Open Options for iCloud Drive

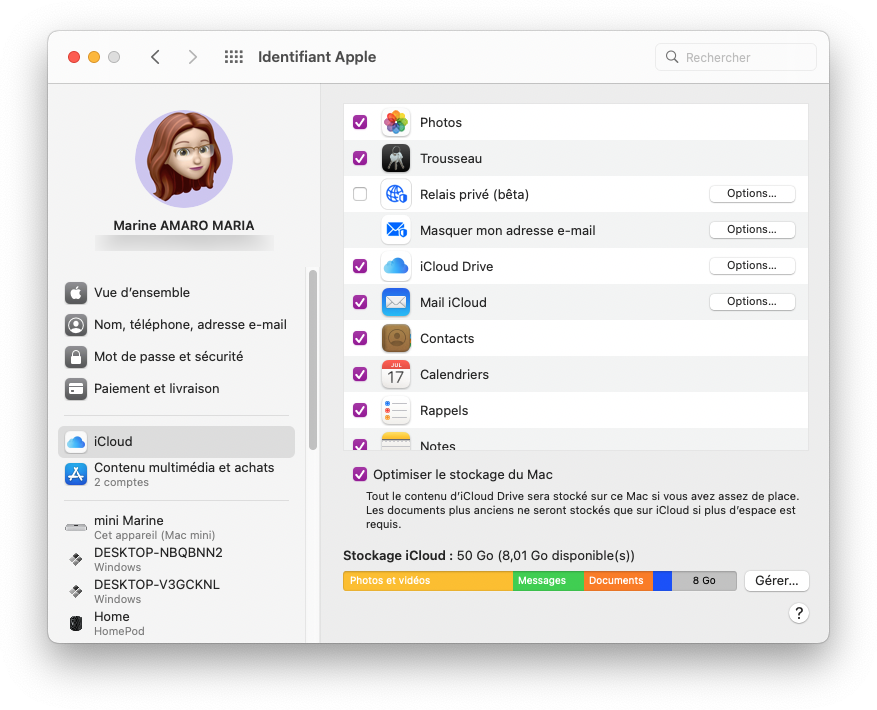752,265
